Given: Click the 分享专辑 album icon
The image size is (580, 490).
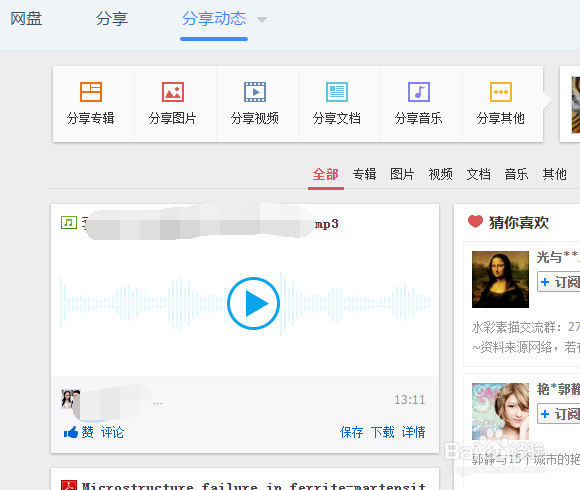Looking at the screenshot, I should 91,92.
